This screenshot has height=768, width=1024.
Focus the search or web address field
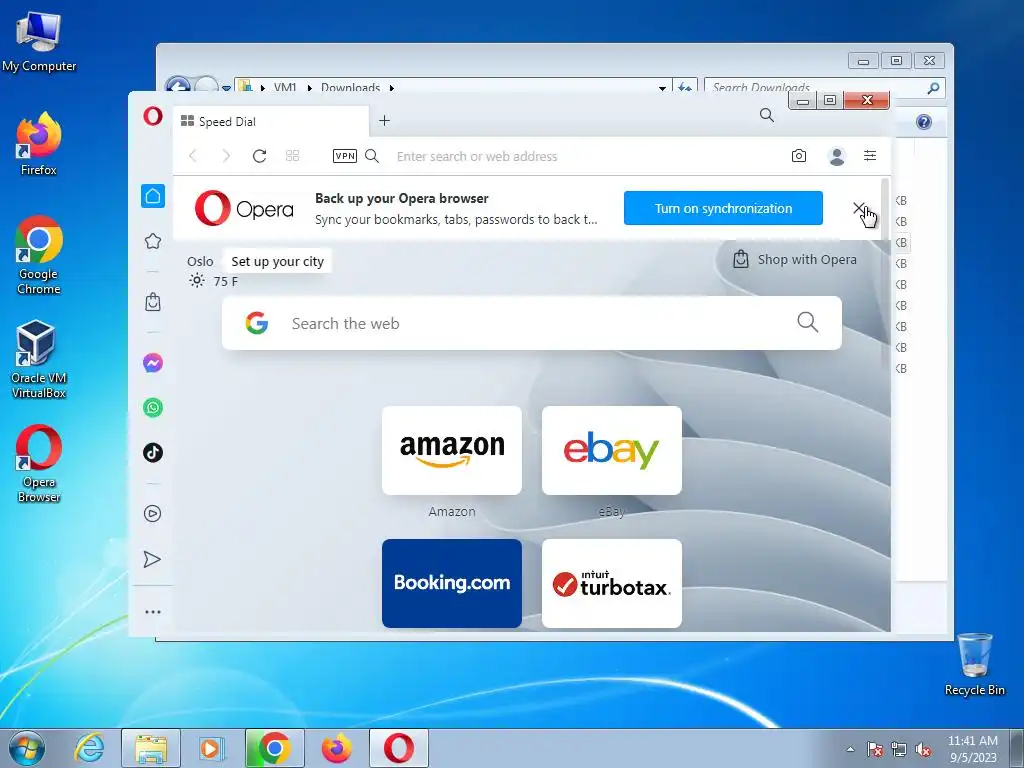[584, 156]
